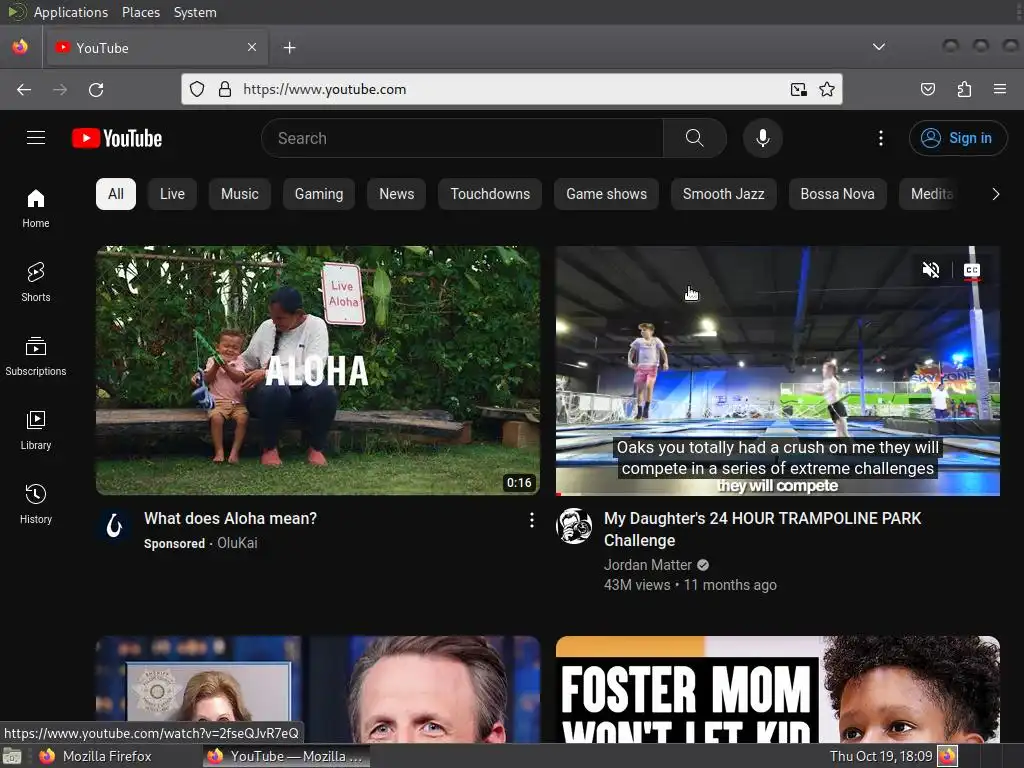Open the trampoline park video preview
Screen dimensions: 1024x768
point(777,370)
